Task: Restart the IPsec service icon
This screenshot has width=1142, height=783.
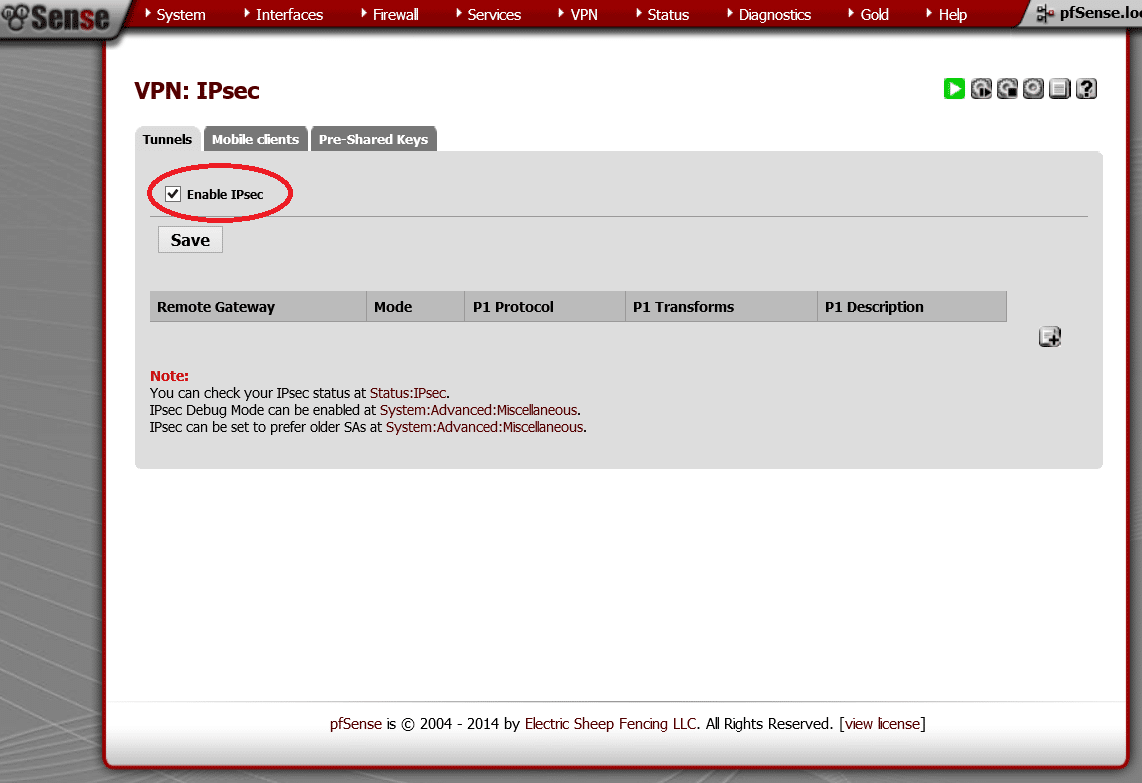Action: click(981, 89)
